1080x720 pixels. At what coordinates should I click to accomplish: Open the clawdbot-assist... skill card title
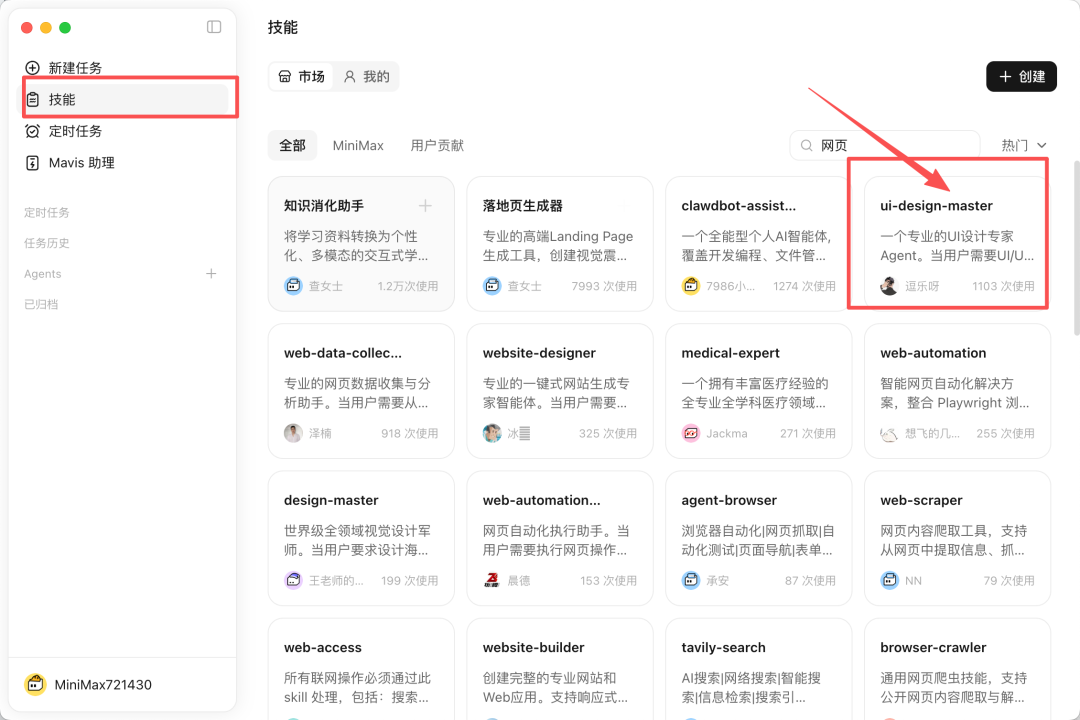pos(738,205)
